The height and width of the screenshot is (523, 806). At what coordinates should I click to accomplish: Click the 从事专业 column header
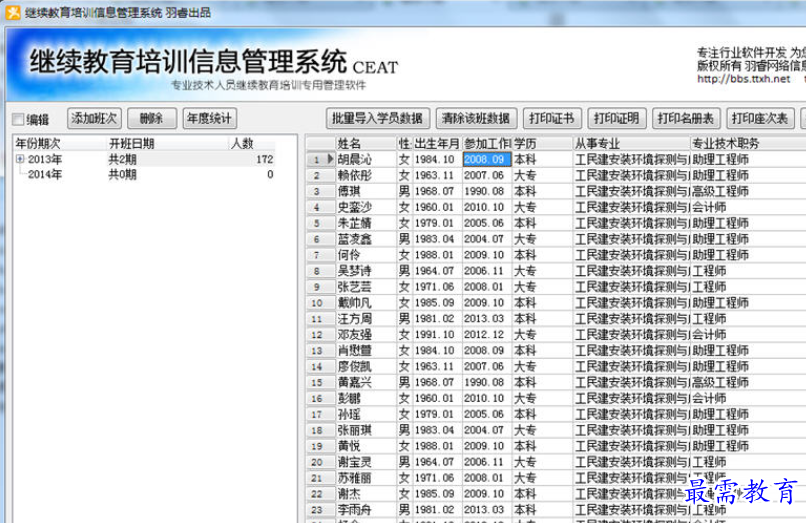[631, 143]
